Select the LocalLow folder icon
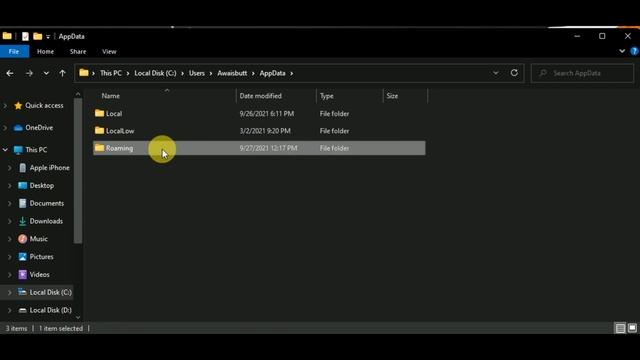This screenshot has height=360, width=640. (99, 130)
